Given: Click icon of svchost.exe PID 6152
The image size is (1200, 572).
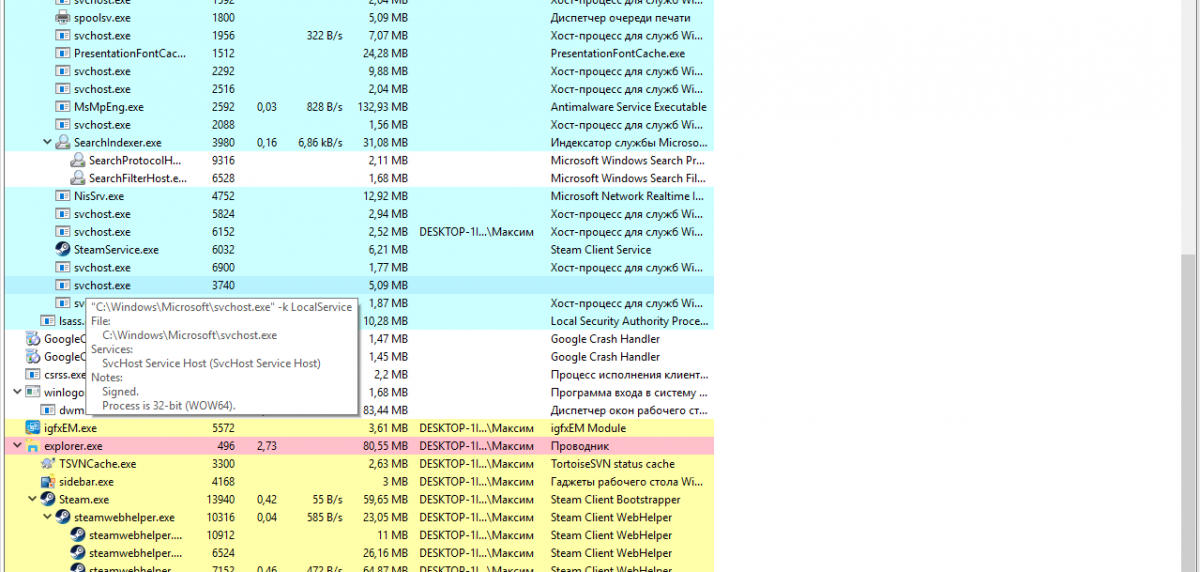Looking at the screenshot, I should click(63, 232).
